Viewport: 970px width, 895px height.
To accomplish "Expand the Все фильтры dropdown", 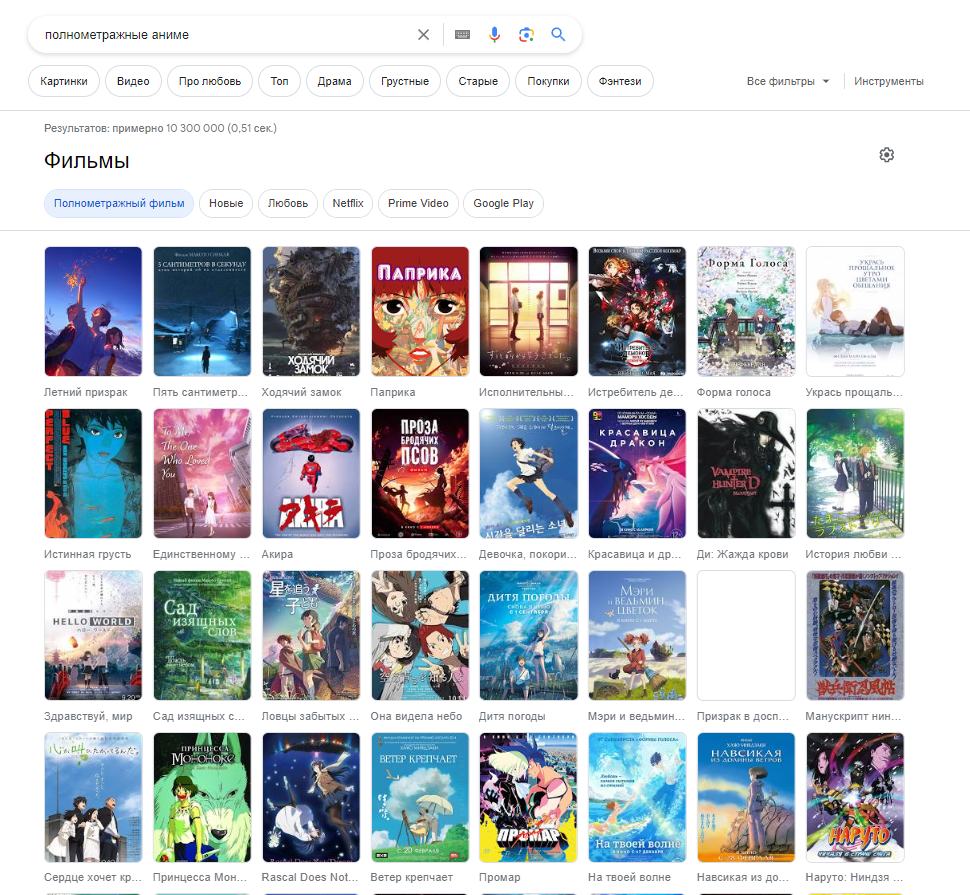I will point(788,81).
